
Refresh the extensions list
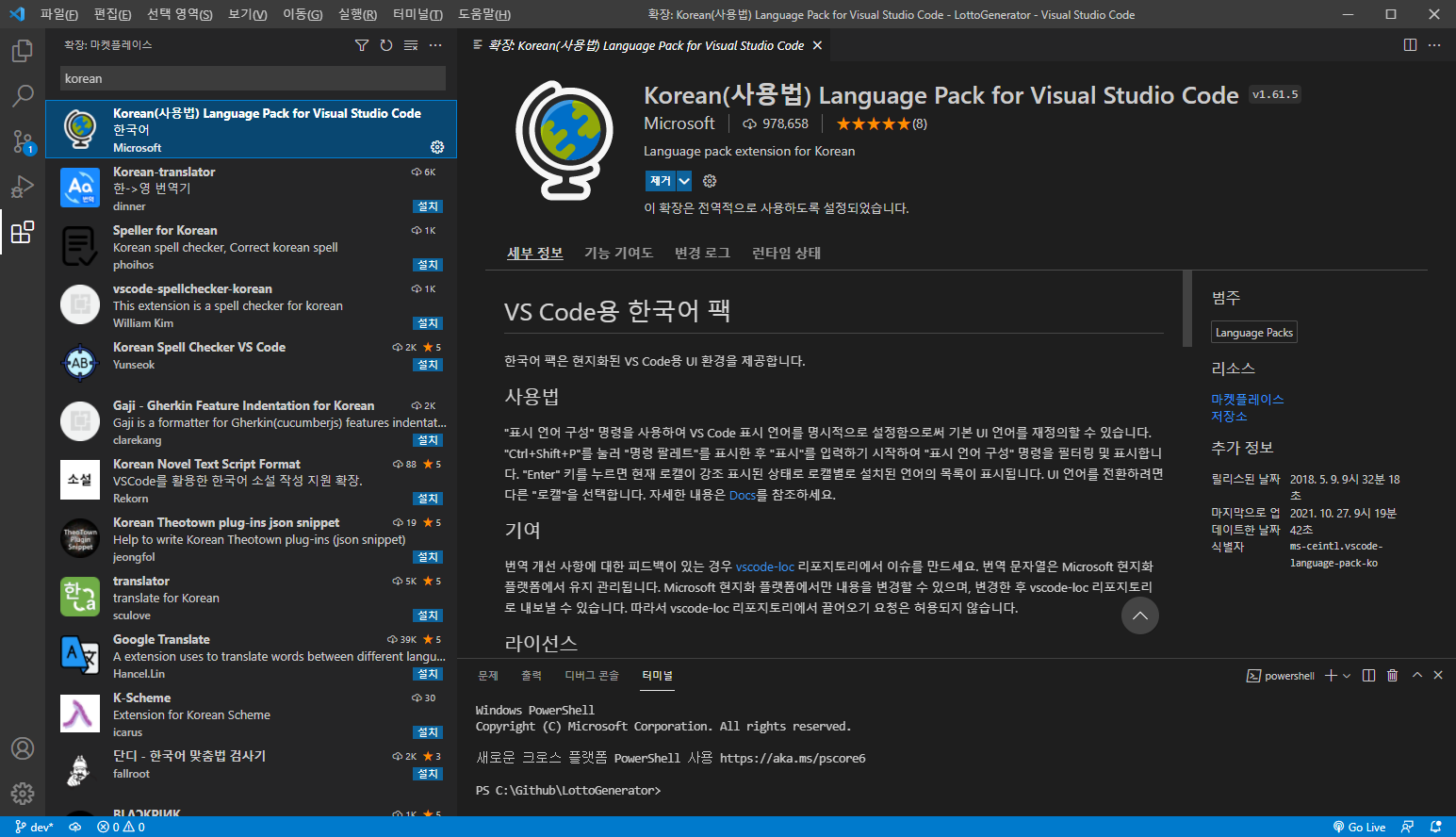tap(386, 45)
